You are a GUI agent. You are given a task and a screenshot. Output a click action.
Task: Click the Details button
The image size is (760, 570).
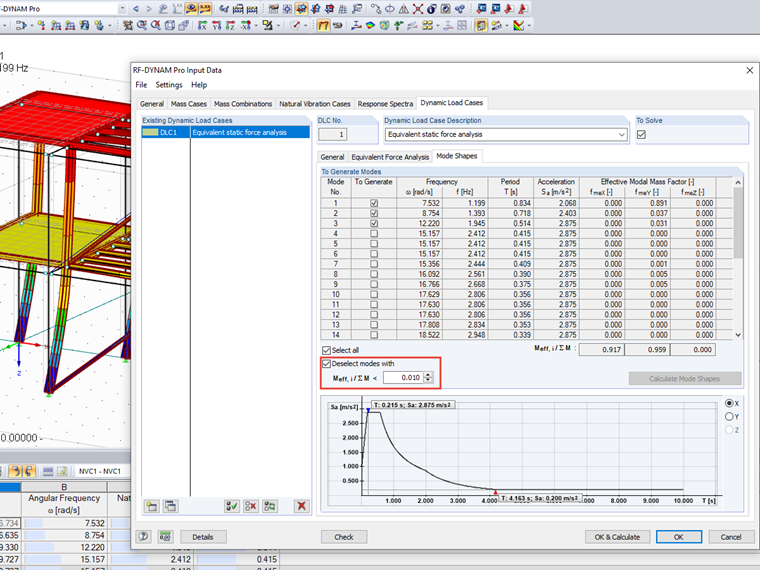click(203, 537)
